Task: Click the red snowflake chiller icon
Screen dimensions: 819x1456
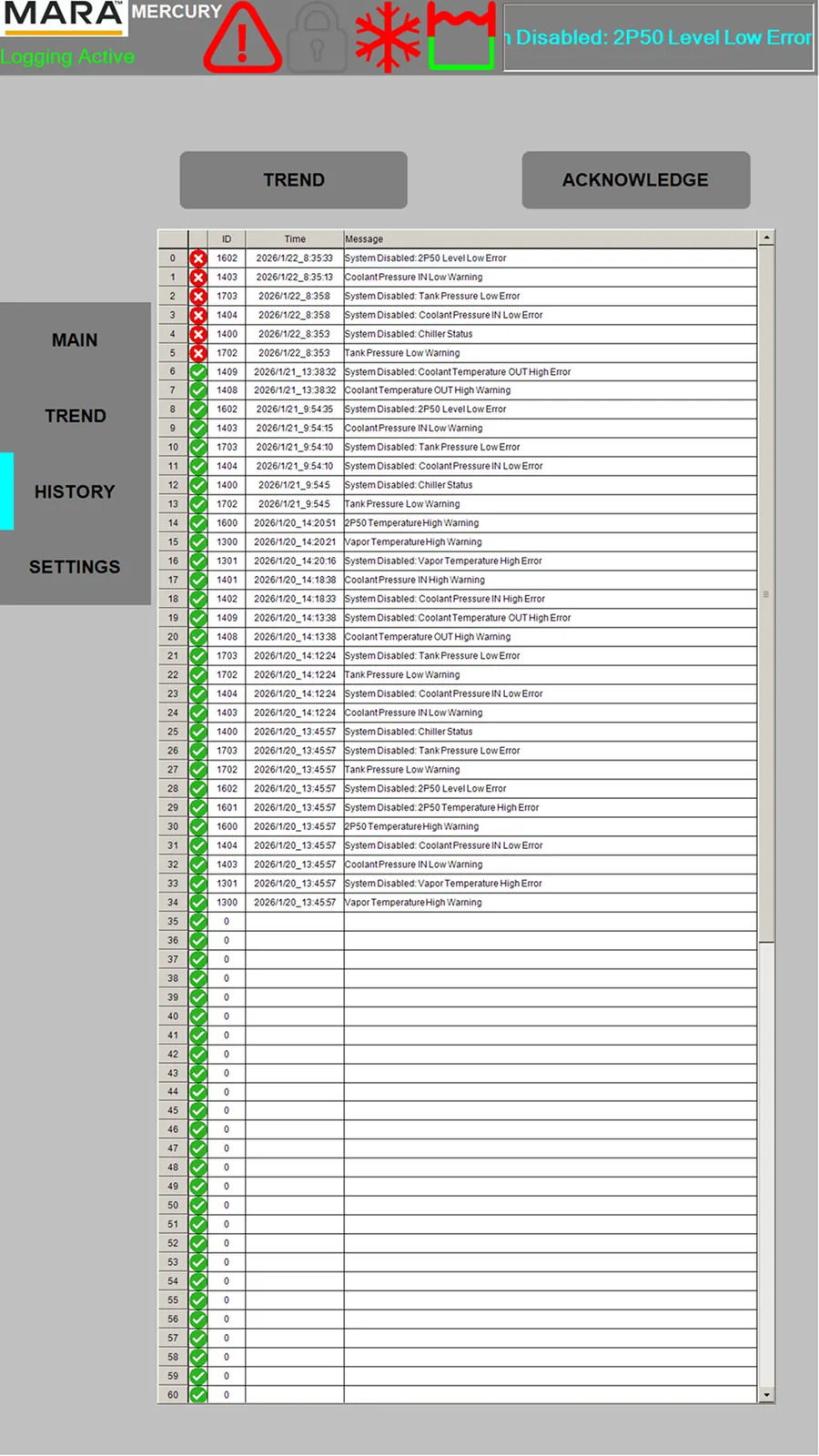Action: tap(388, 37)
